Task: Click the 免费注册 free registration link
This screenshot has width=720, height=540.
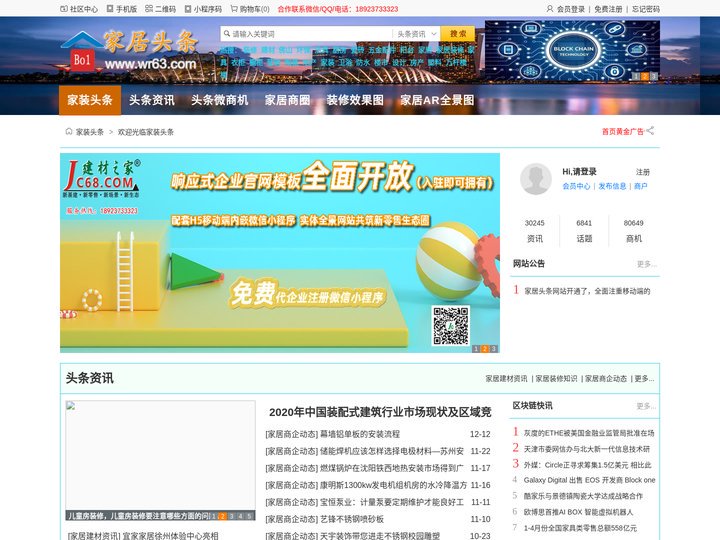Action: (x=608, y=9)
